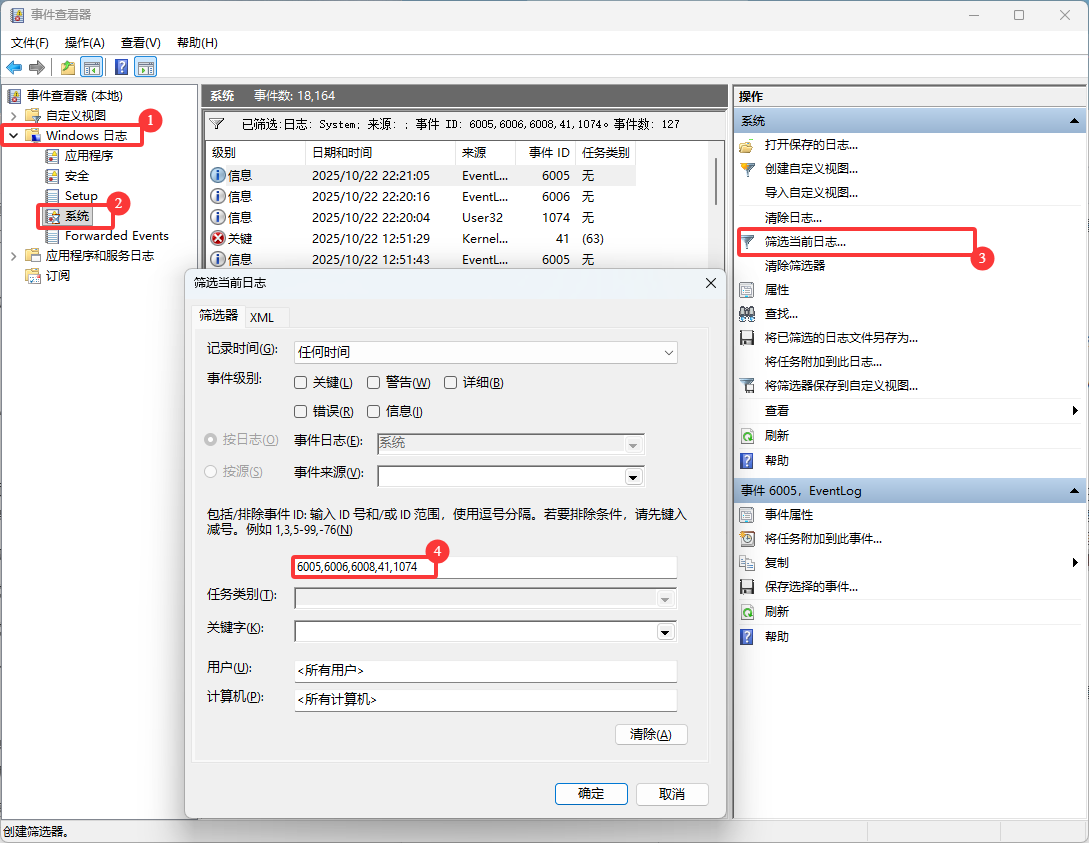Open the 操作(A) menu
This screenshot has width=1089, height=843.
tap(85, 42)
